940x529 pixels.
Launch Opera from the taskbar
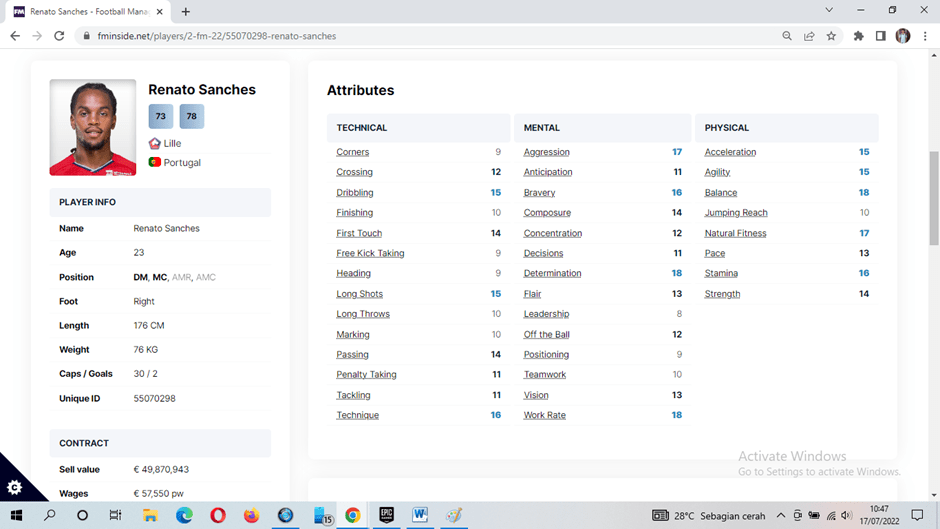218,515
